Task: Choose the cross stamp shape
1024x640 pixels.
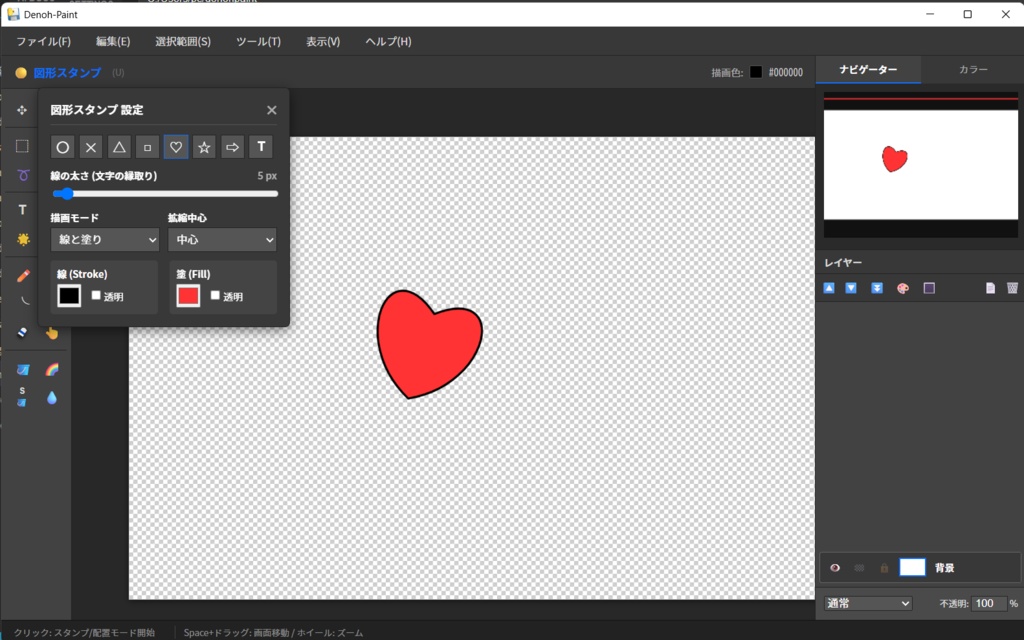Action: (x=91, y=147)
